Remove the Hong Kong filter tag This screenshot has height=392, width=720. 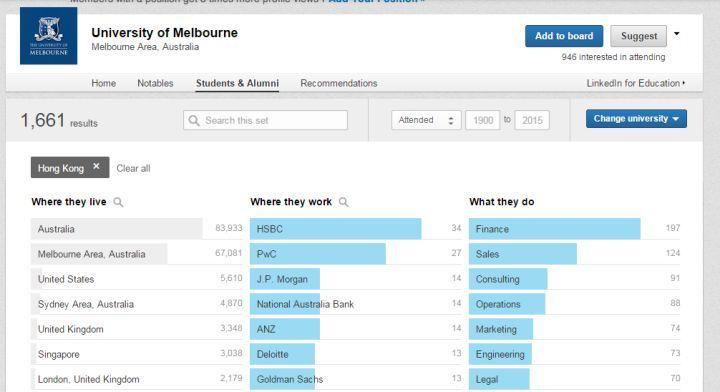pyautogui.click(x=96, y=166)
